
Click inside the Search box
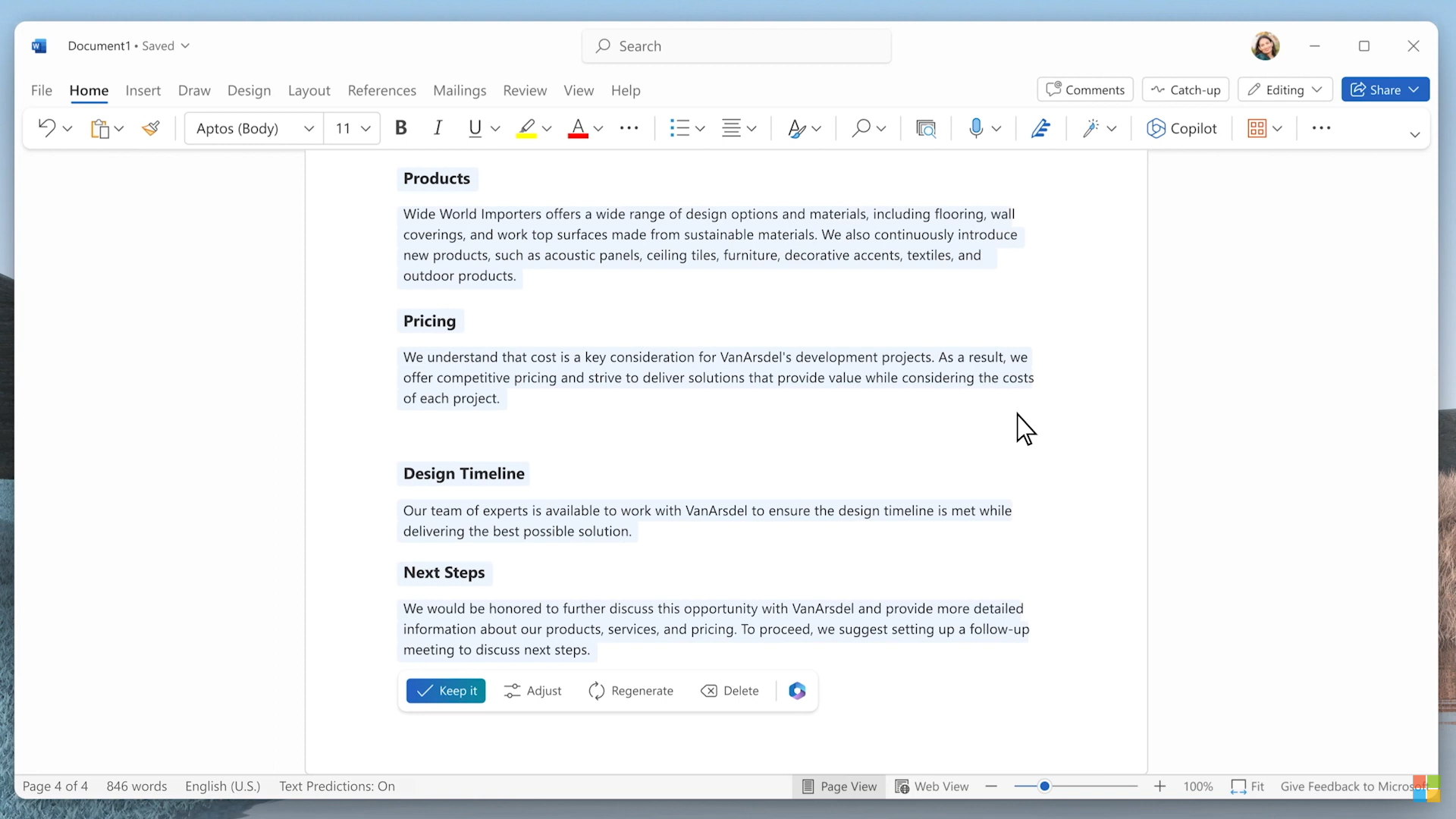(x=736, y=45)
